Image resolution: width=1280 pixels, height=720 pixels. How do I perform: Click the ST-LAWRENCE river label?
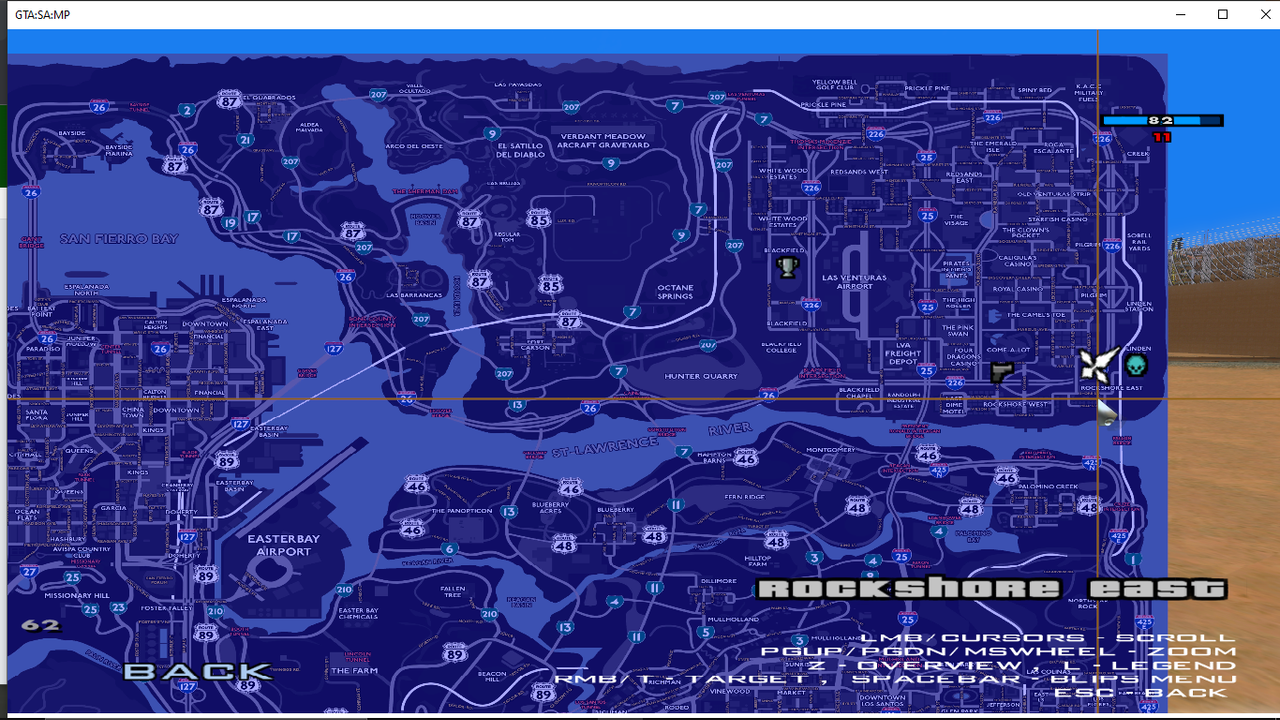click(x=606, y=446)
